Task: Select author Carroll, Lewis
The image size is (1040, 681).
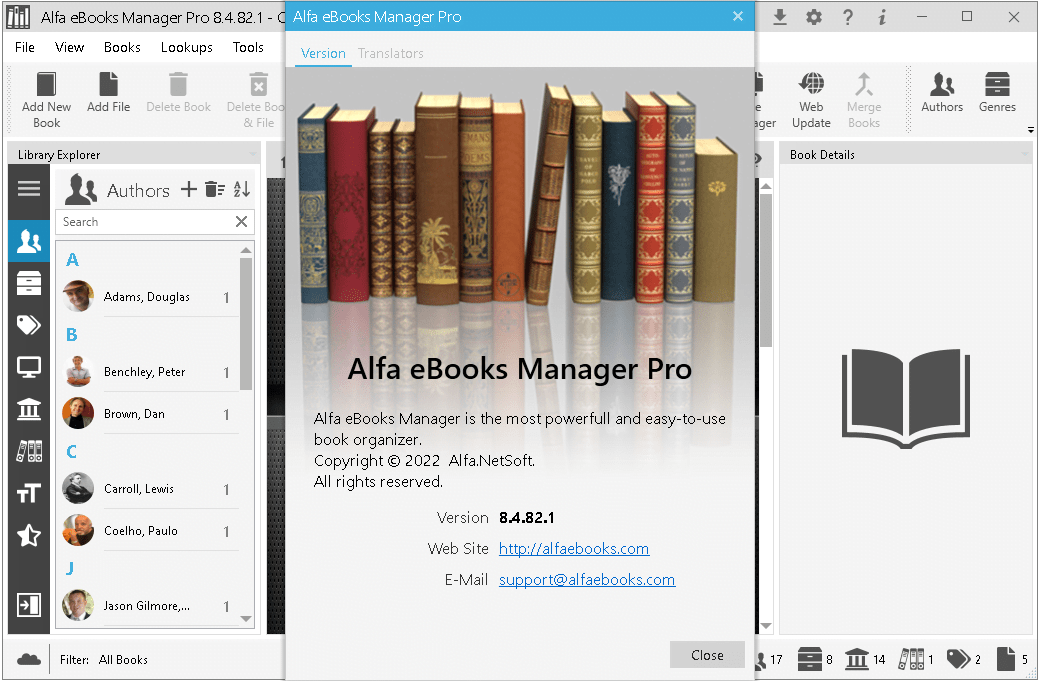Action: (x=150, y=489)
